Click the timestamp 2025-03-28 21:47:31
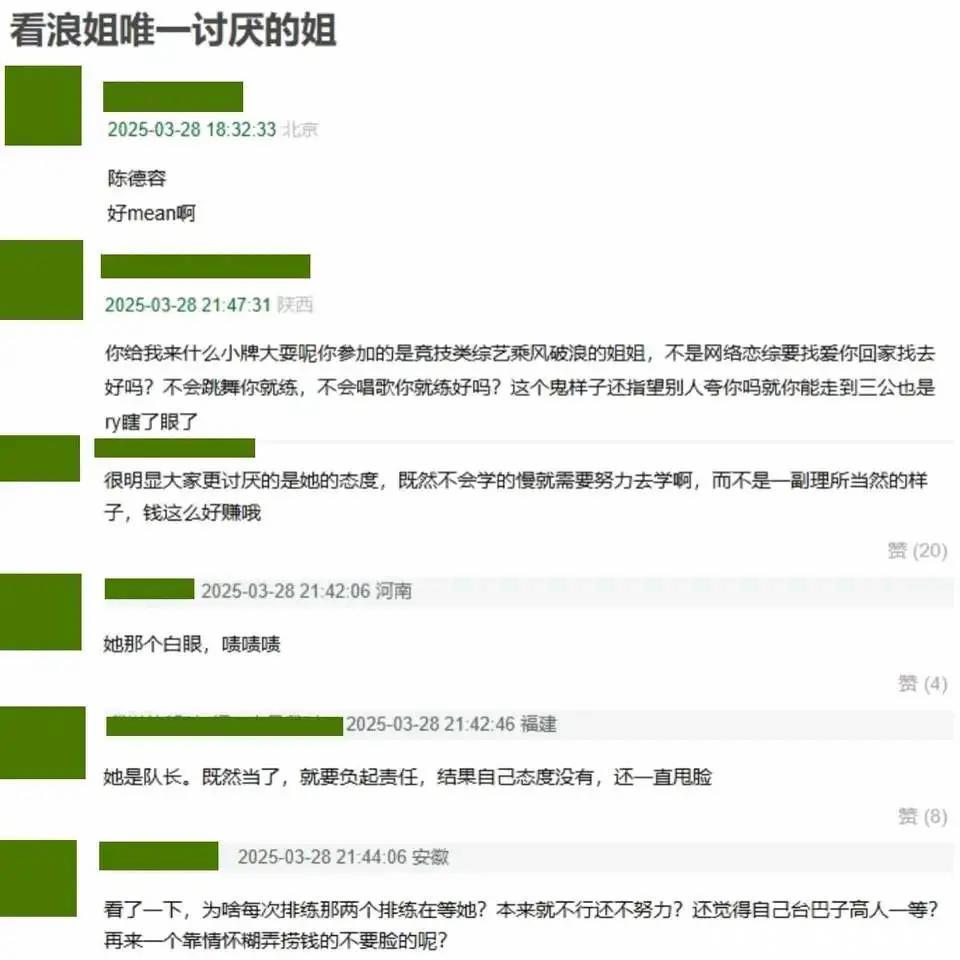The image size is (960, 960). pyautogui.click(x=188, y=304)
